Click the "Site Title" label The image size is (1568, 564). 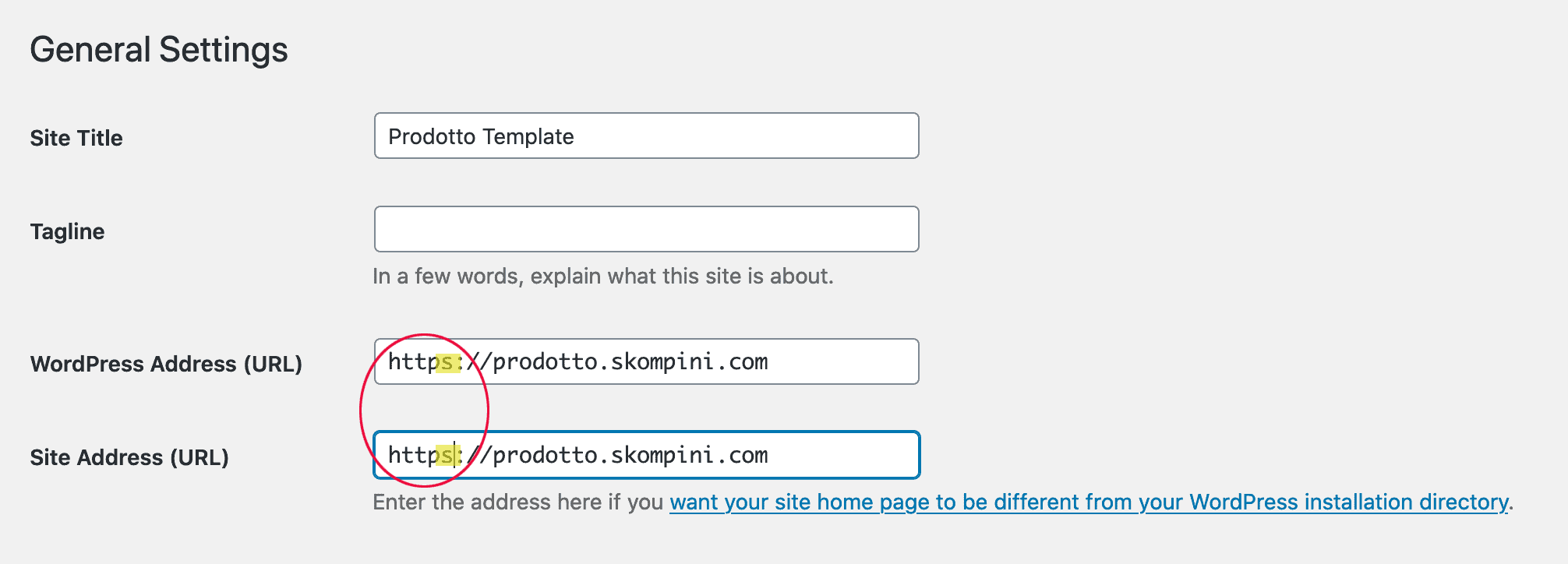coord(76,138)
